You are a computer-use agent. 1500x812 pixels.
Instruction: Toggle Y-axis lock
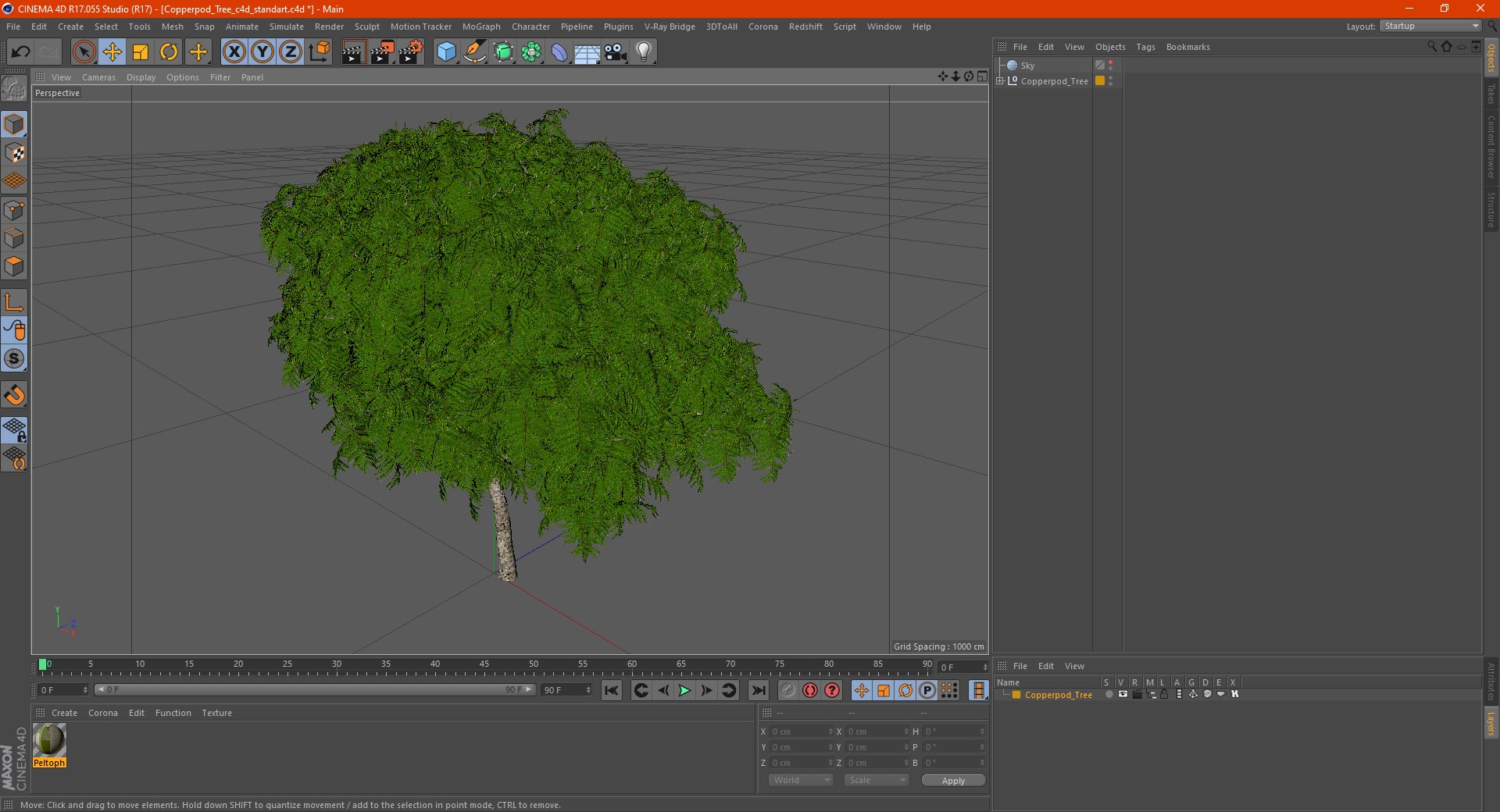point(262,52)
